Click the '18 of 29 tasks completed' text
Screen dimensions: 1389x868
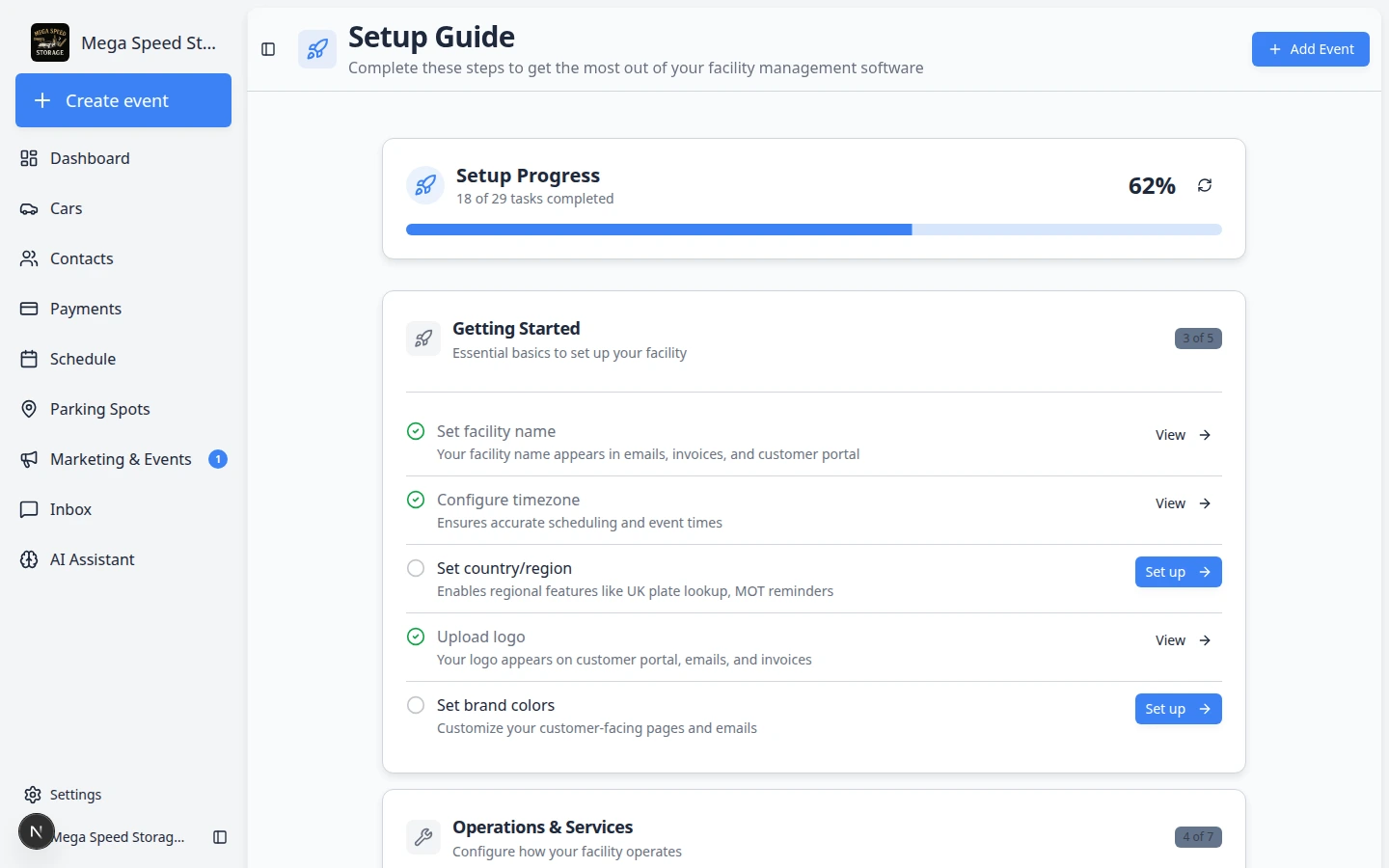pyautogui.click(x=535, y=199)
